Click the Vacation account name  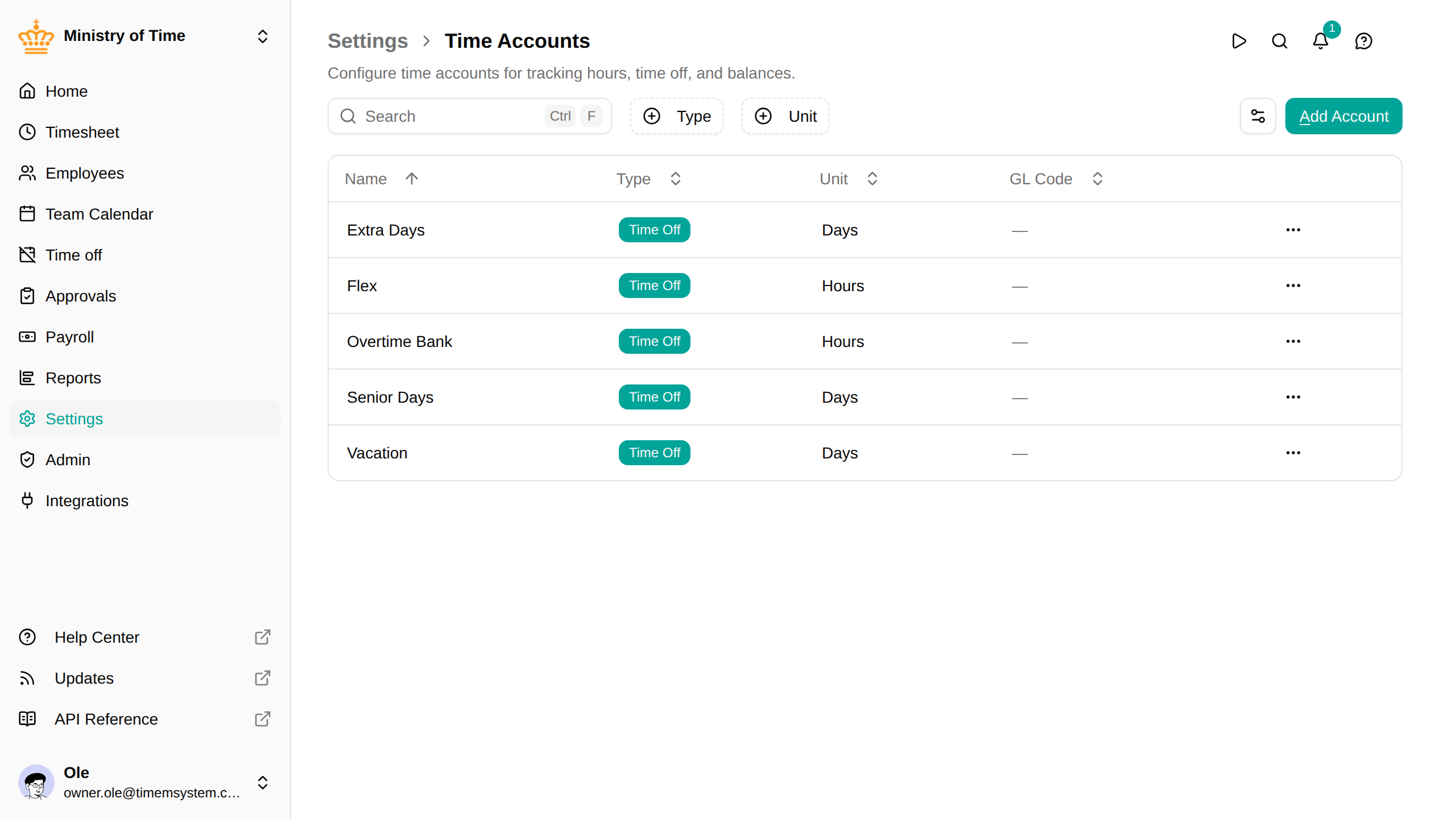pos(377,453)
